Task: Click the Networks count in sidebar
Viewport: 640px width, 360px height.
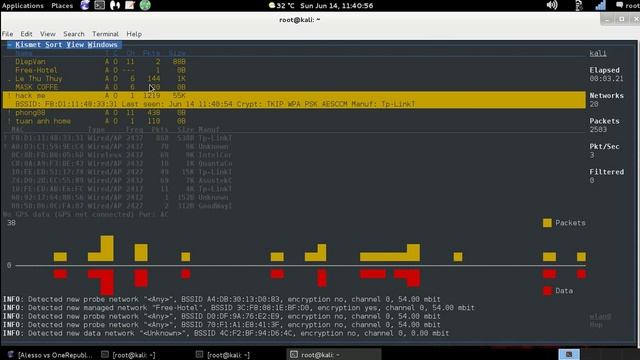Action: click(594, 104)
